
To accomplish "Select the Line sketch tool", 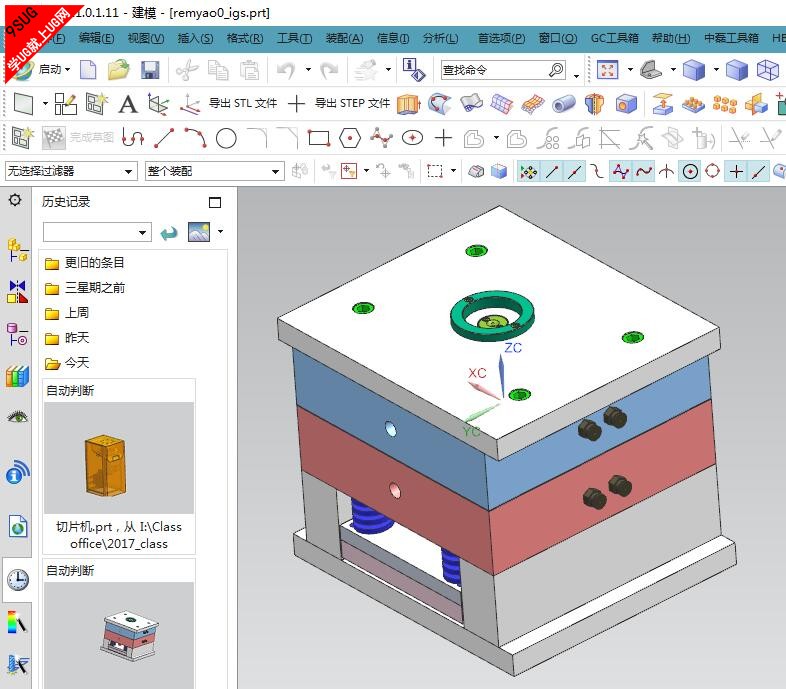I will click(164, 138).
